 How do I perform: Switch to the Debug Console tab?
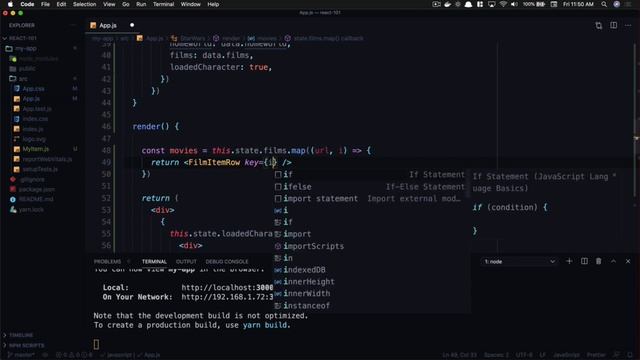pyautogui.click(x=227, y=262)
